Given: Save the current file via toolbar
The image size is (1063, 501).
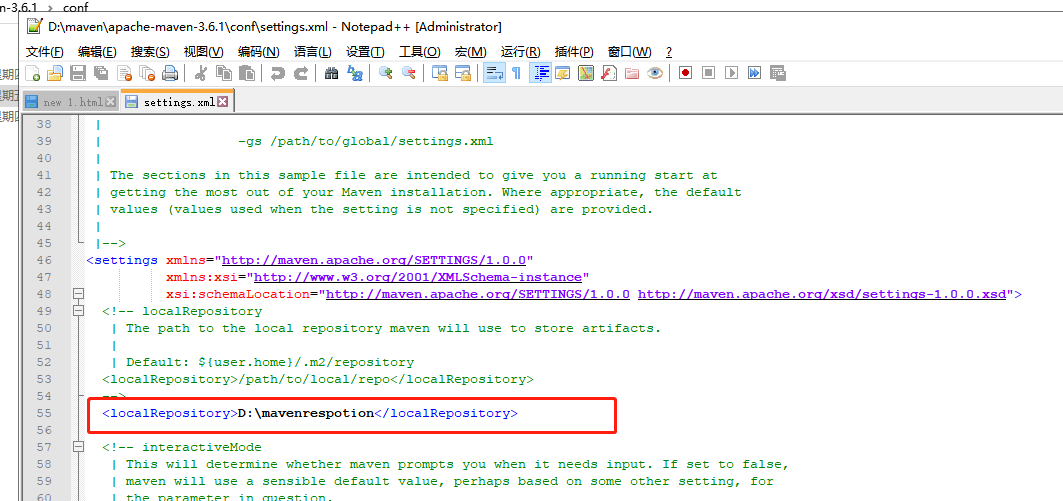Looking at the screenshot, I should click(78, 73).
